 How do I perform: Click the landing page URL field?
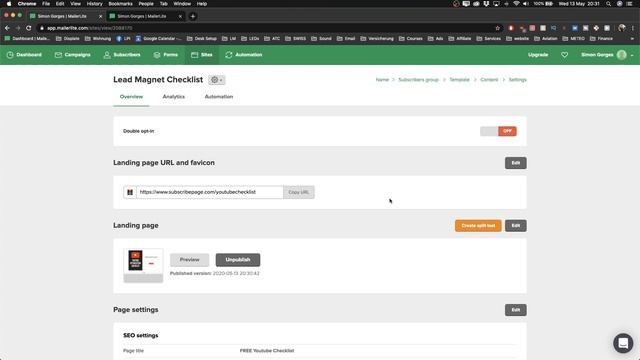pos(209,192)
